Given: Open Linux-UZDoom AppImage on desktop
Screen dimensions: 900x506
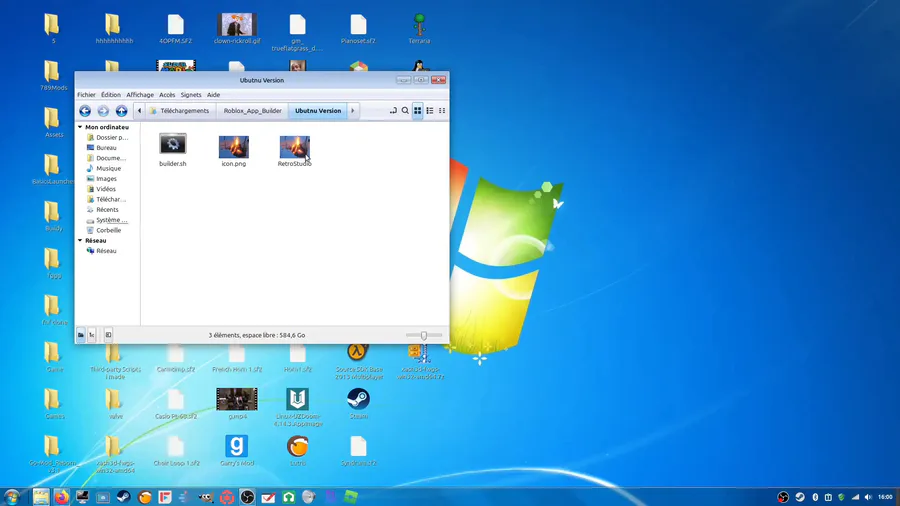Looking at the screenshot, I should (298, 407).
